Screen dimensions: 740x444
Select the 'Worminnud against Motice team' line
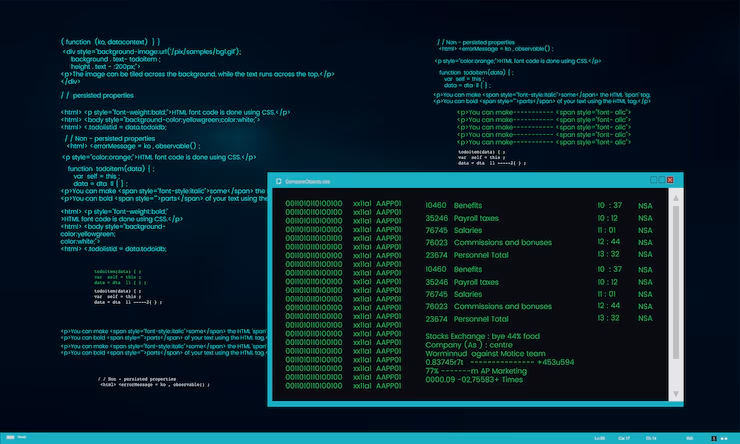click(x=485, y=353)
